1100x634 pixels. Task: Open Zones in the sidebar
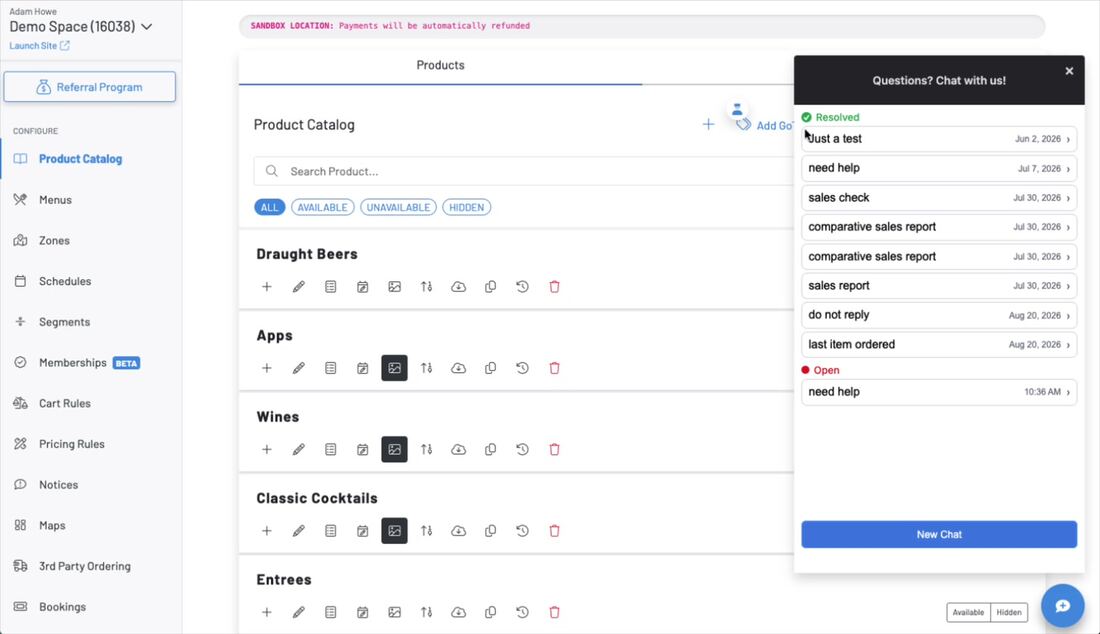click(54, 241)
